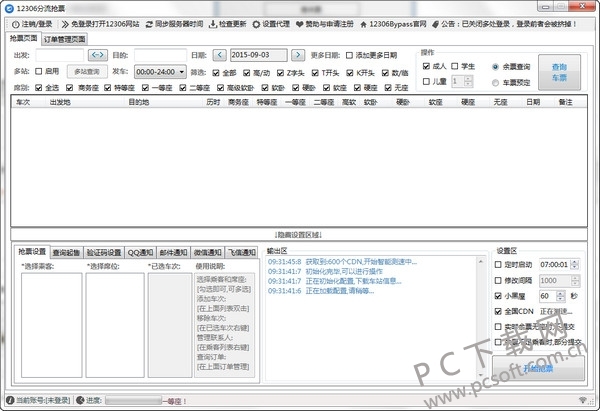
Task: Switch to 订单管理页面 tab
Action: [64, 39]
